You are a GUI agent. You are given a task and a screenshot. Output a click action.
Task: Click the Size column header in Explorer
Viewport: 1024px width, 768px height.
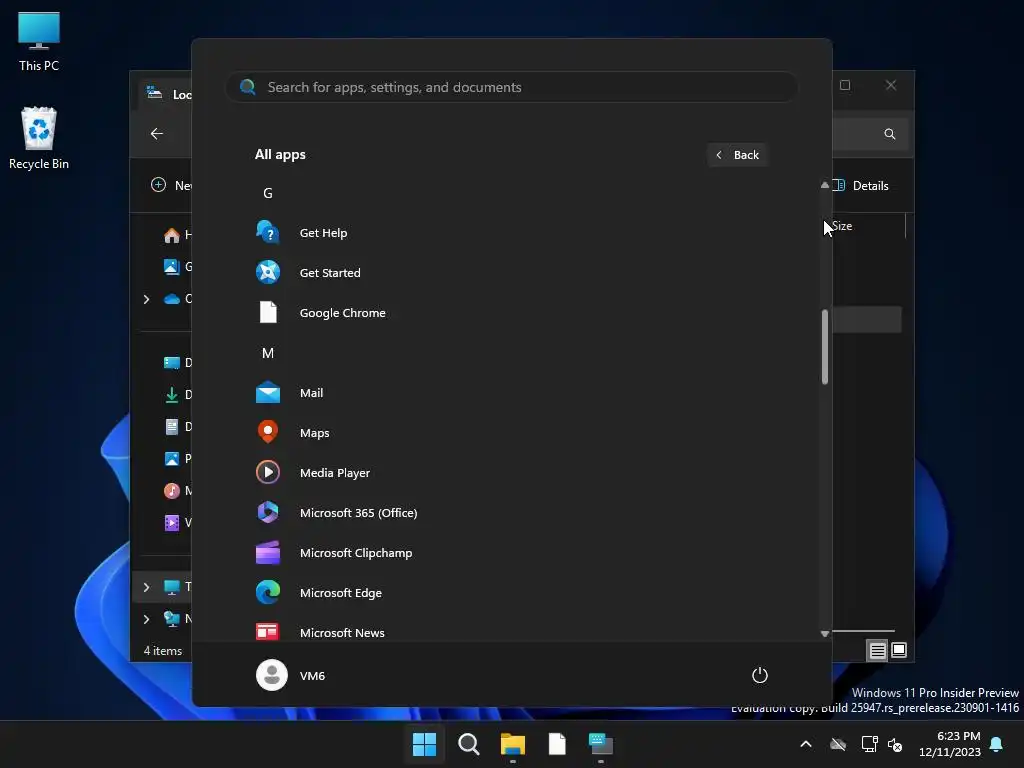click(842, 226)
